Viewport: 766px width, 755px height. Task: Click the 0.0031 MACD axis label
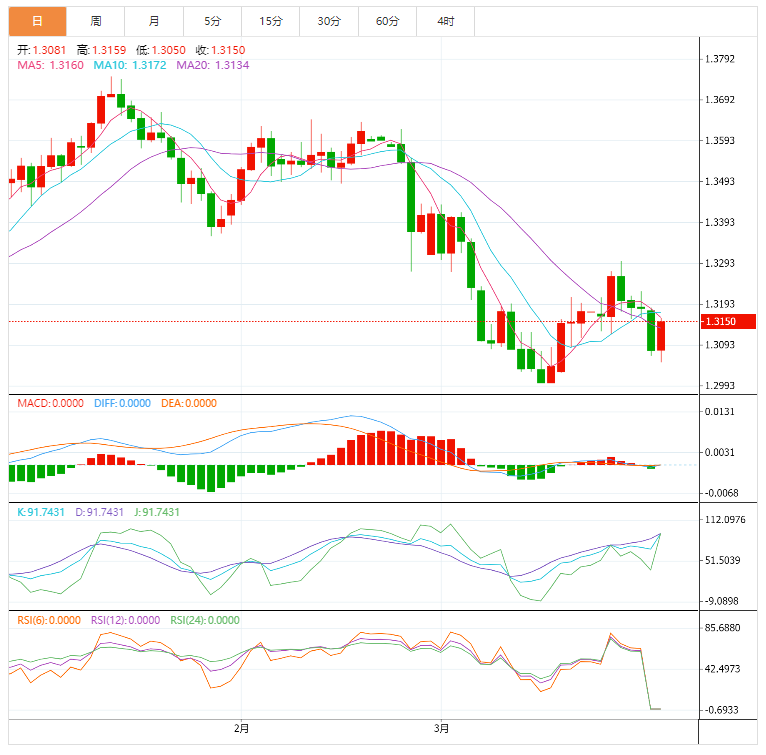(720, 453)
